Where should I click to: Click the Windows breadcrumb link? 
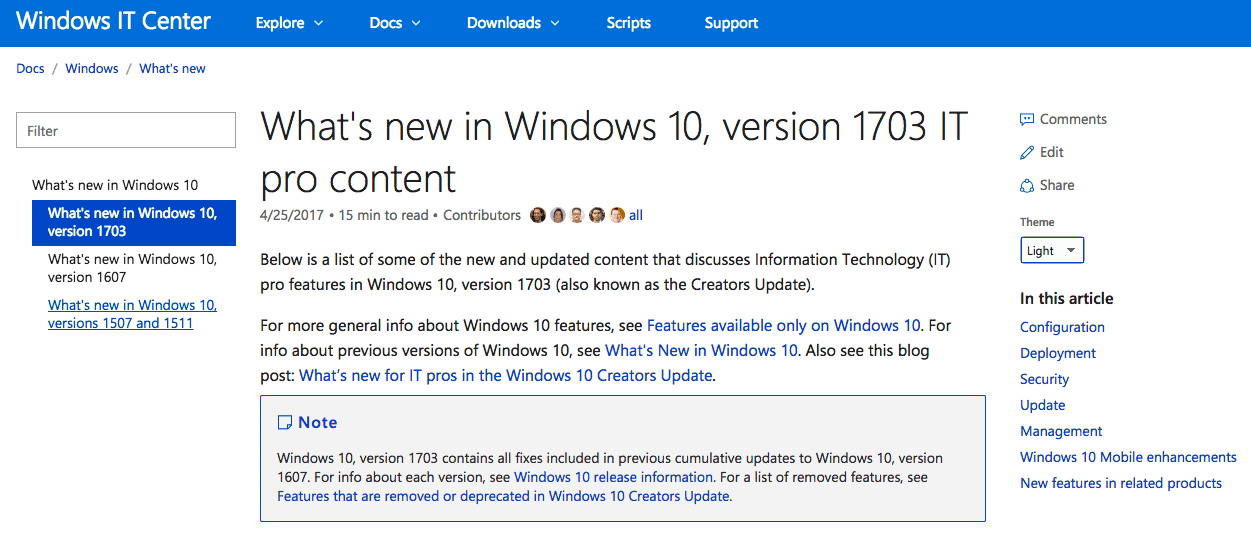click(92, 69)
